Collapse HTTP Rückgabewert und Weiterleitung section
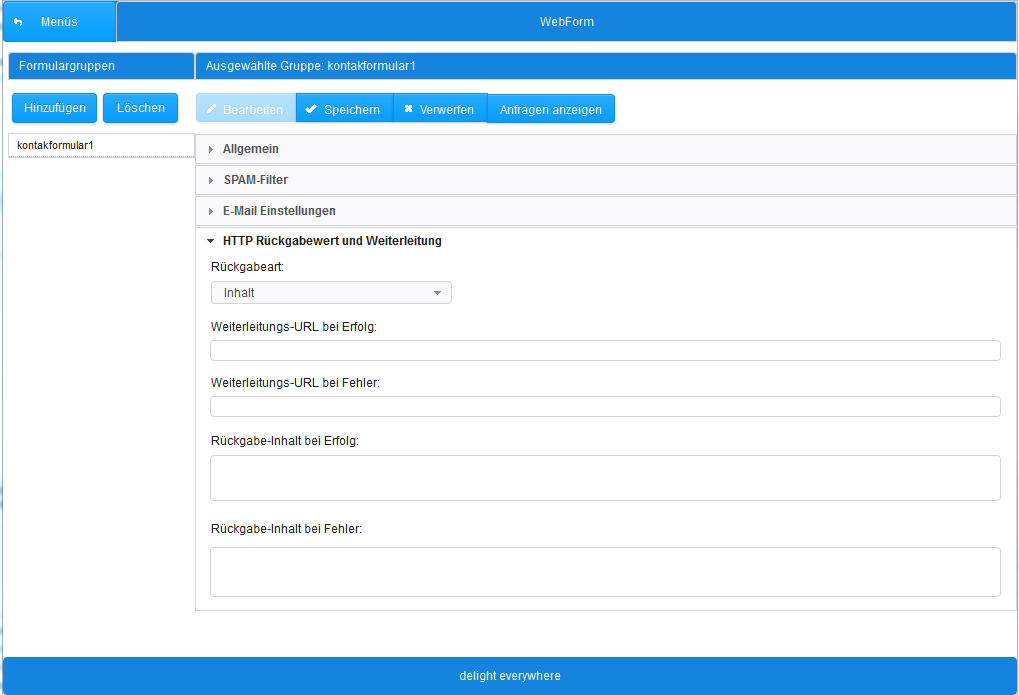 (331, 241)
